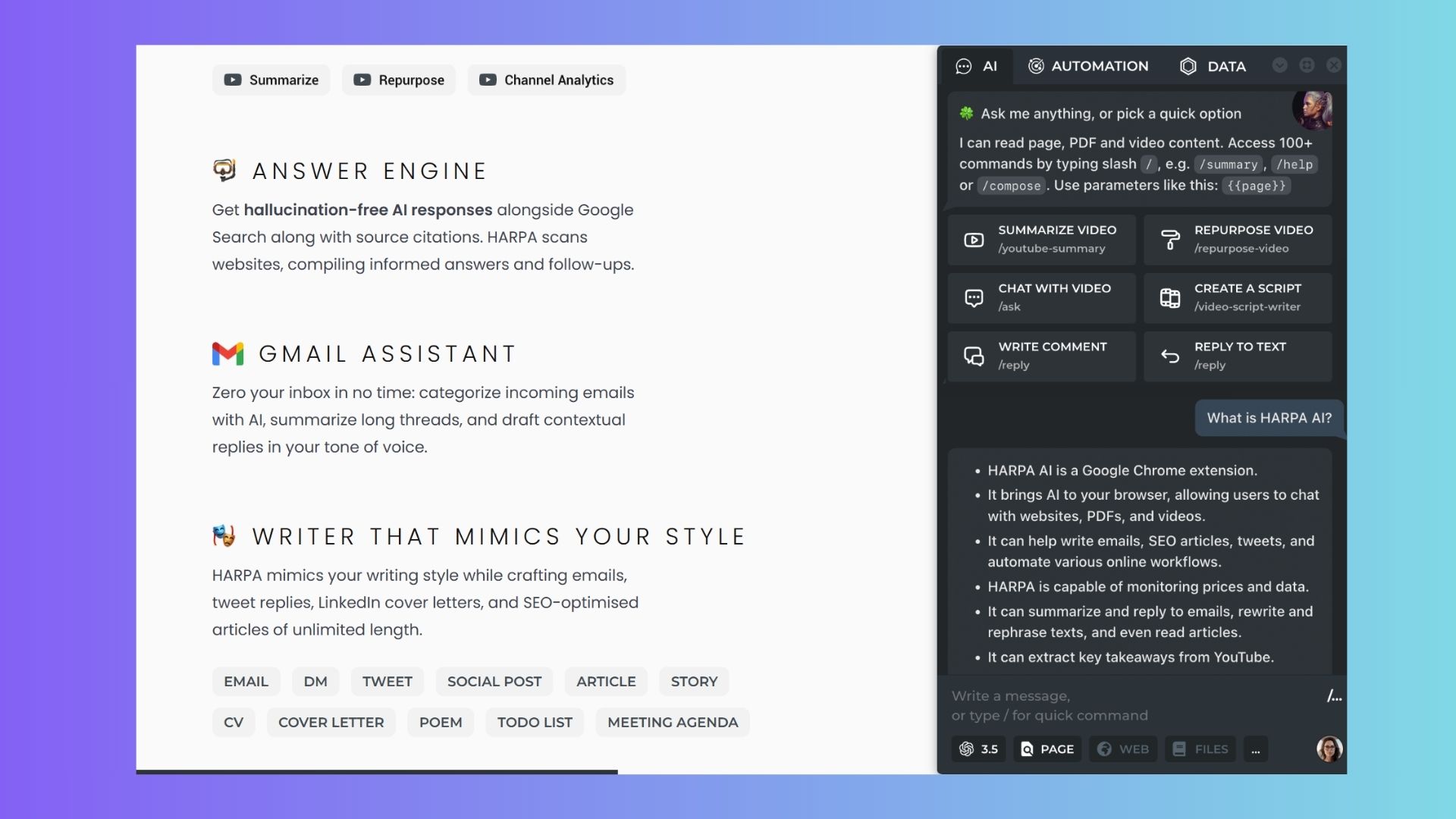Toggle the PAGE context option
This screenshot has height=819, width=1456.
(x=1047, y=749)
